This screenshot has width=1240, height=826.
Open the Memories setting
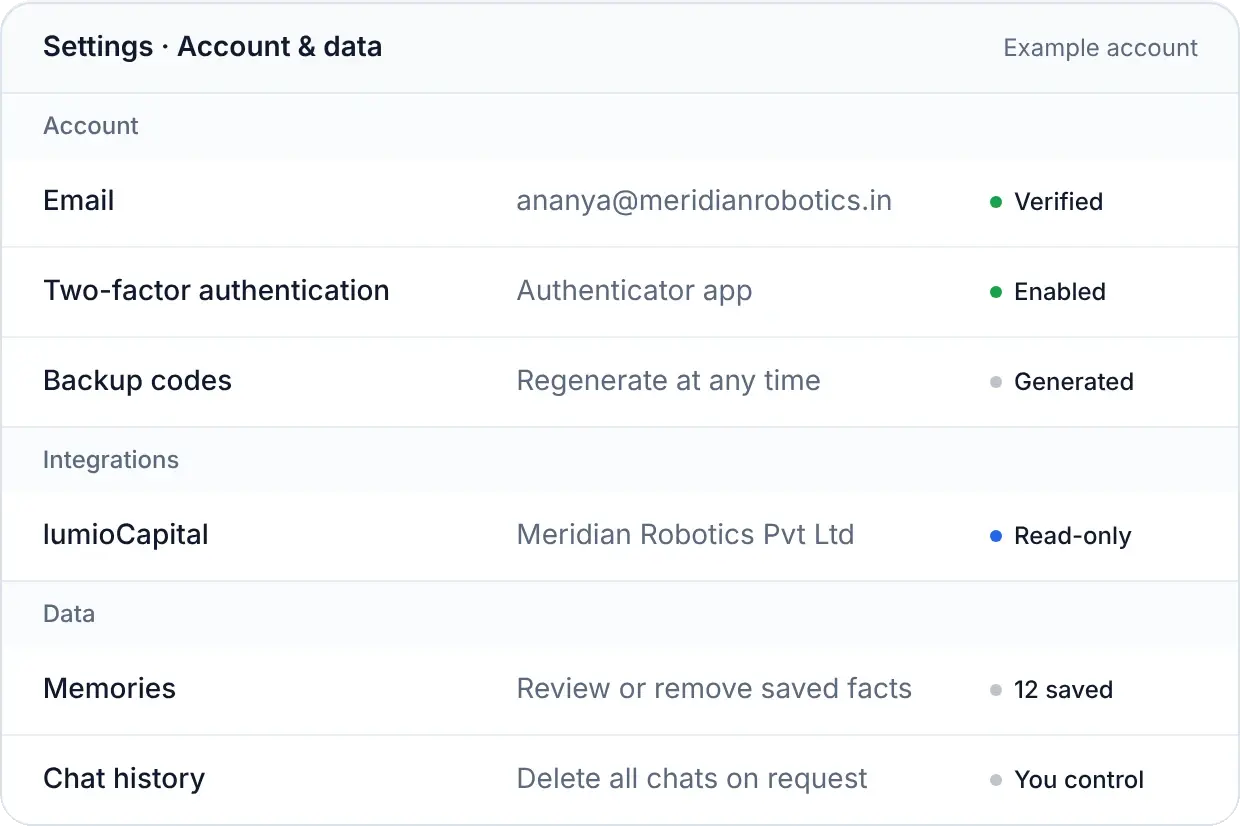pyautogui.click(x=620, y=690)
